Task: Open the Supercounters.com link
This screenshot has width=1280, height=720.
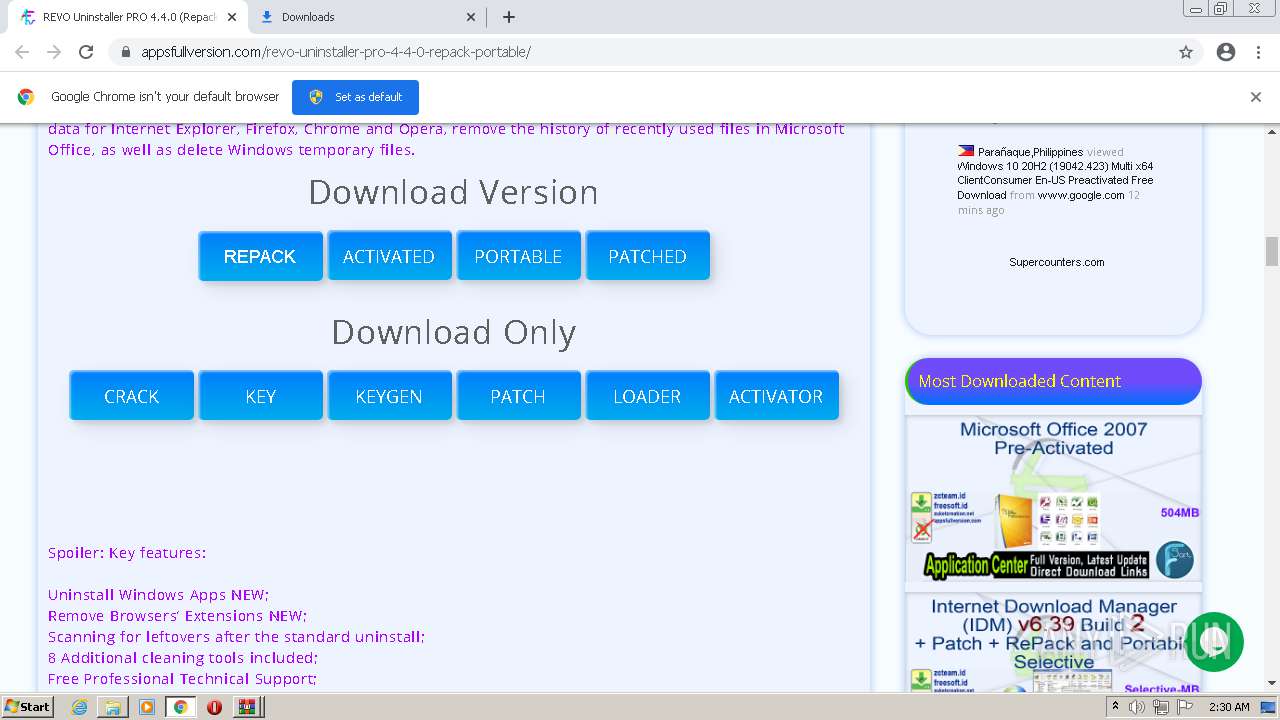Action: click(1057, 262)
